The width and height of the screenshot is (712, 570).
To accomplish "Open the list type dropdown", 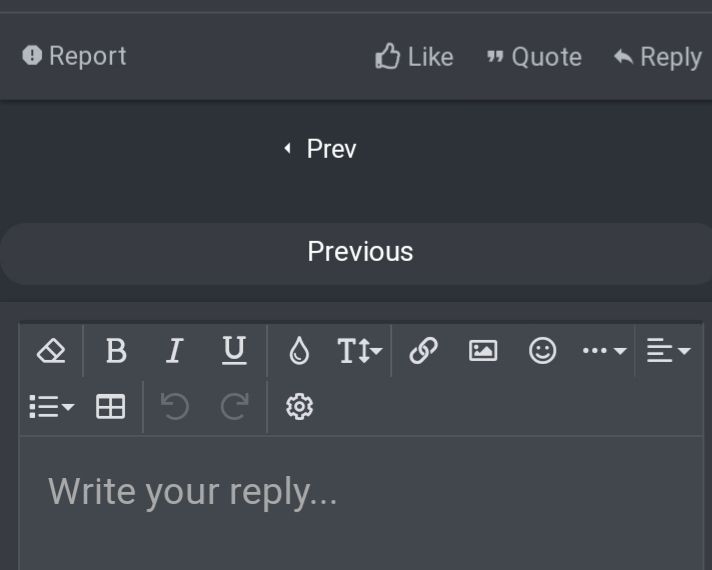I will tap(51, 407).
